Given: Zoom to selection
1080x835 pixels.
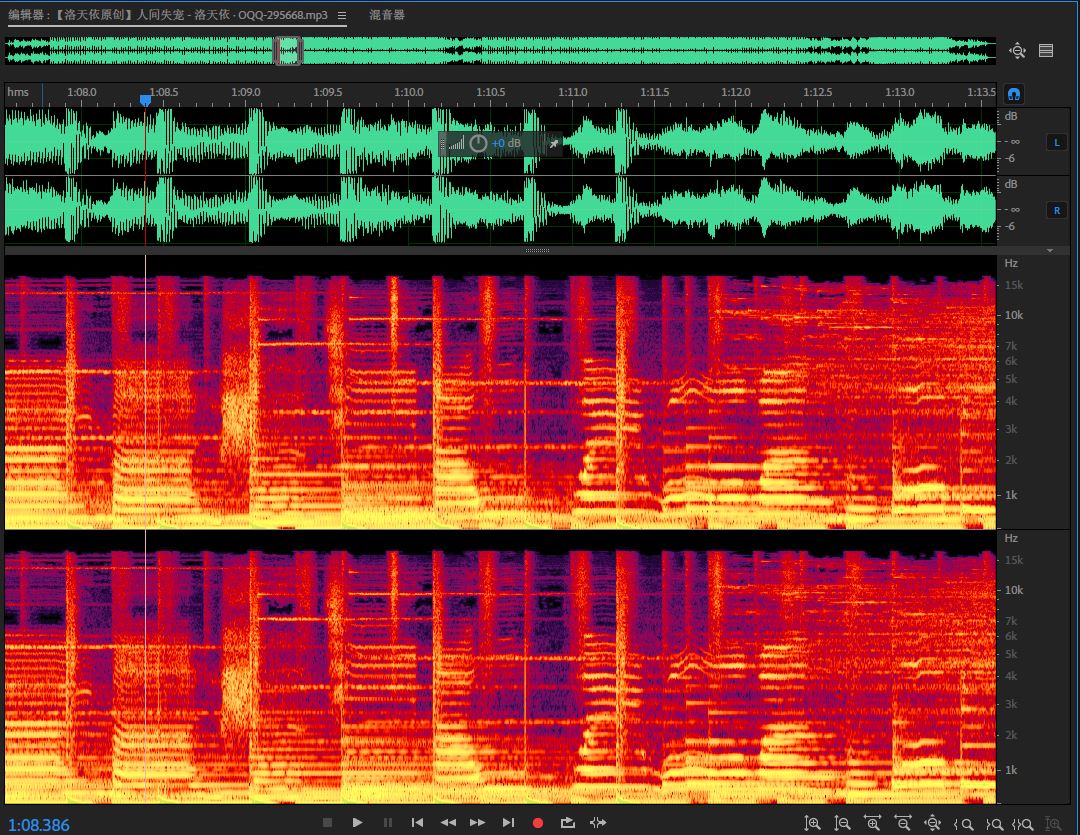Looking at the screenshot, I should (x=1022, y=824).
